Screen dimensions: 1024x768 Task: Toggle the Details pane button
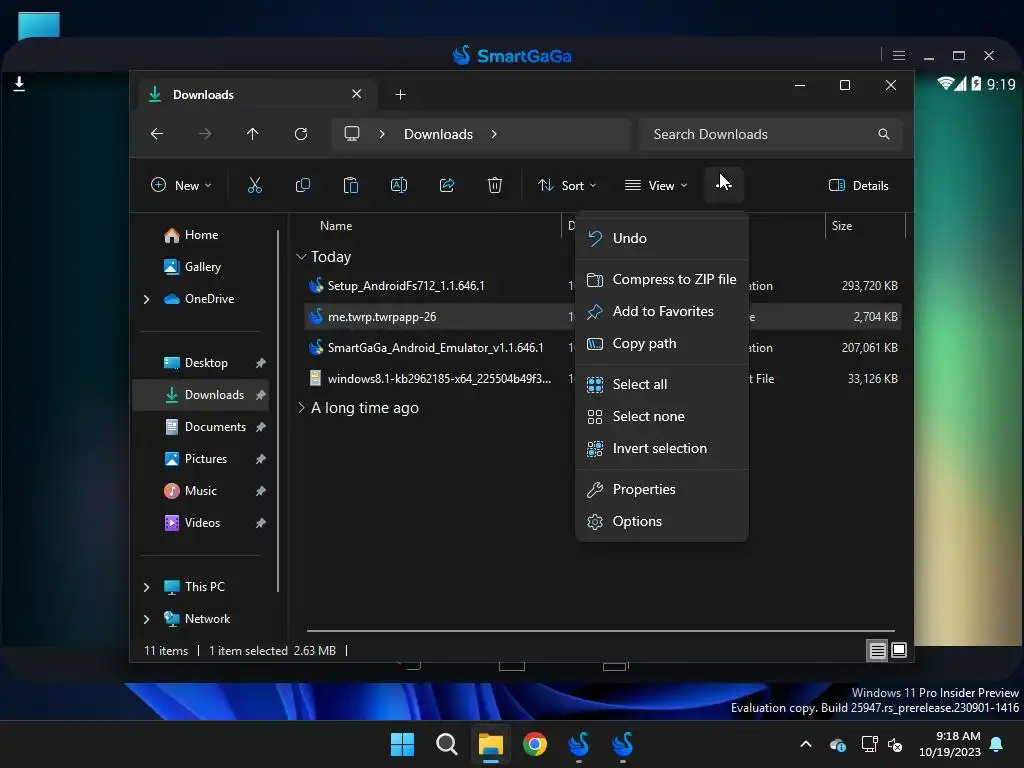(858, 185)
